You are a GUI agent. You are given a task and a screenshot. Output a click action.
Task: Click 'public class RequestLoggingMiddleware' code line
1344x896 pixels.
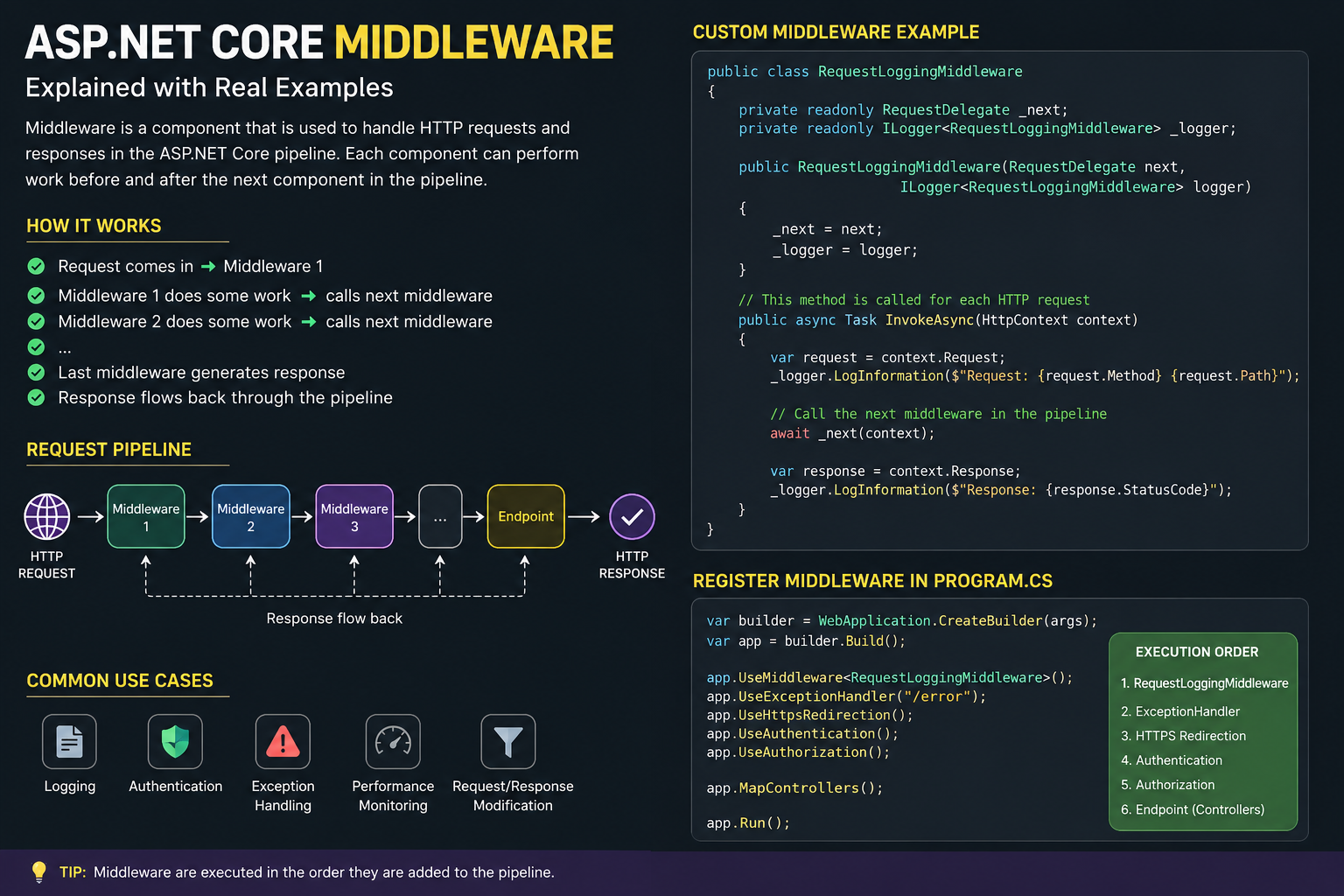(864, 72)
